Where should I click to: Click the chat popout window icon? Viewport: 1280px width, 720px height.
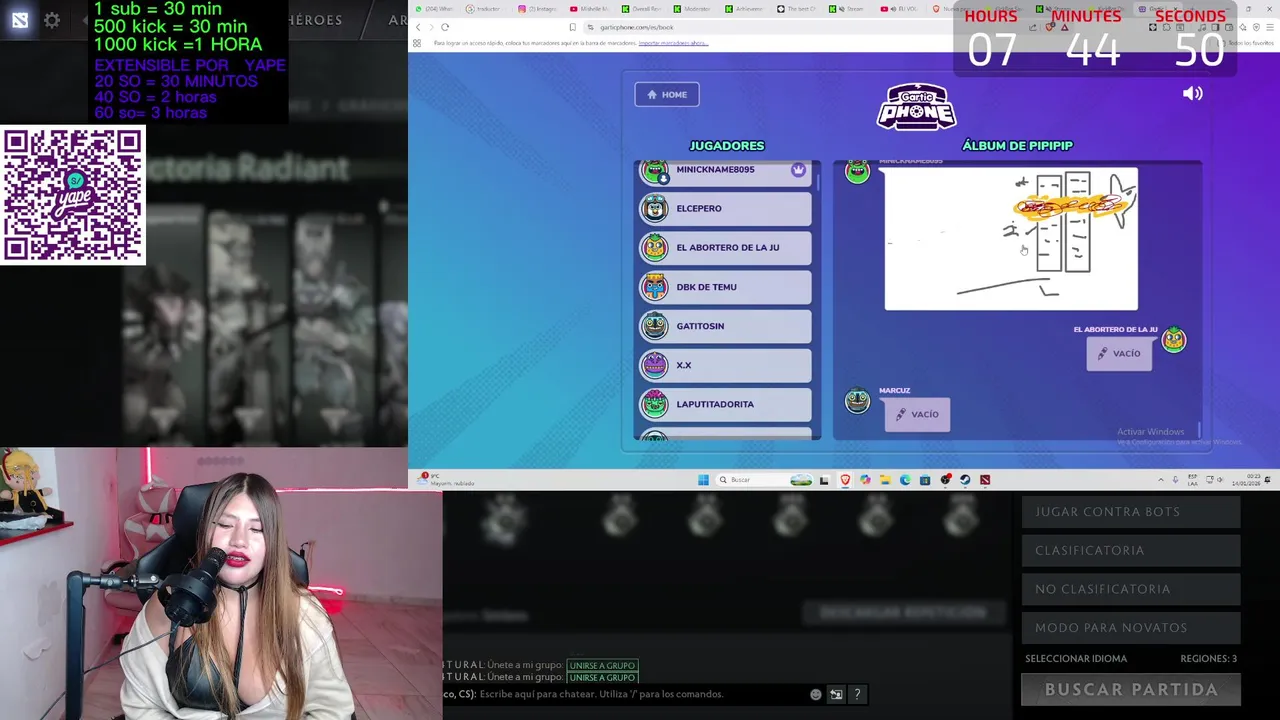[836, 694]
